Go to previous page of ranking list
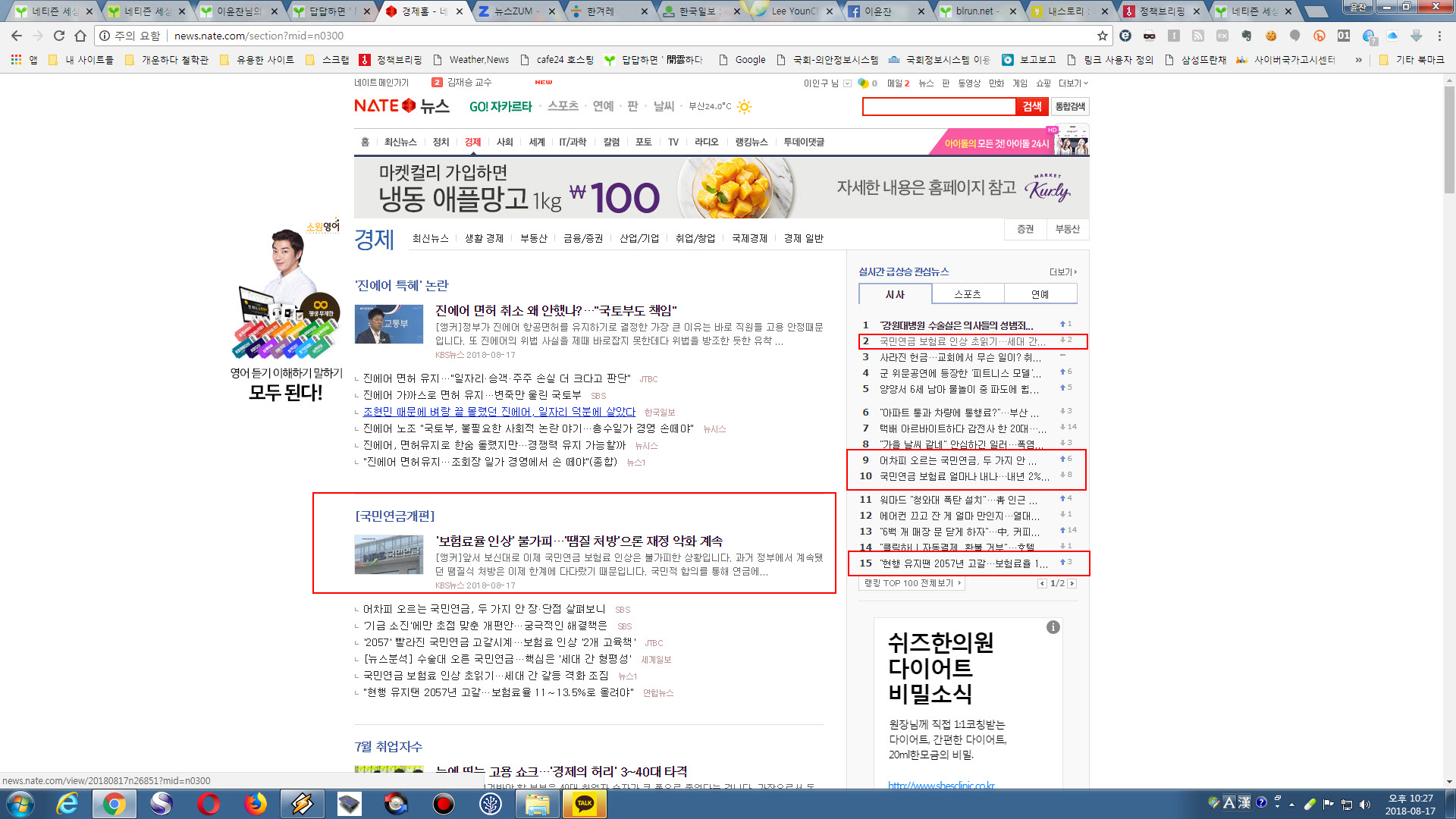Viewport: 1456px width, 819px height. tap(1042, 583)
